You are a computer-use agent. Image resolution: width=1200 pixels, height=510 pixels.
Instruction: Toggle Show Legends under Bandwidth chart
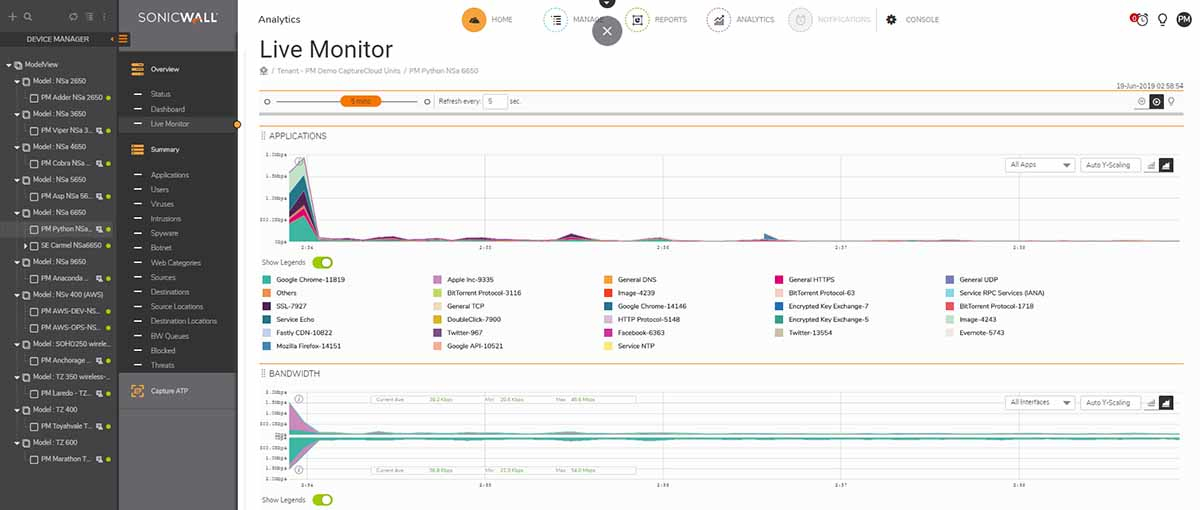[x=322, y=499]
